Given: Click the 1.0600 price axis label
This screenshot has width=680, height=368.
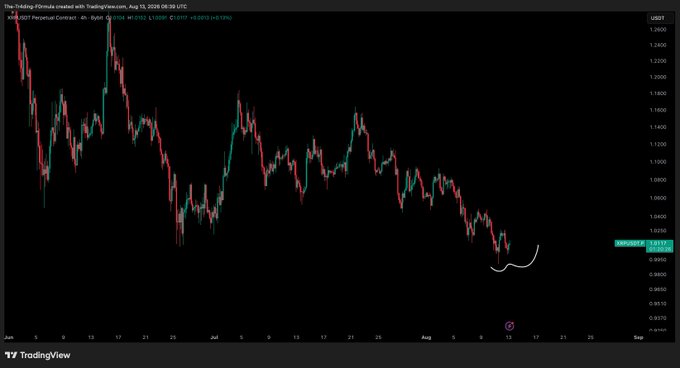Looking at the screenshot, I should click(x=658, y=198).
